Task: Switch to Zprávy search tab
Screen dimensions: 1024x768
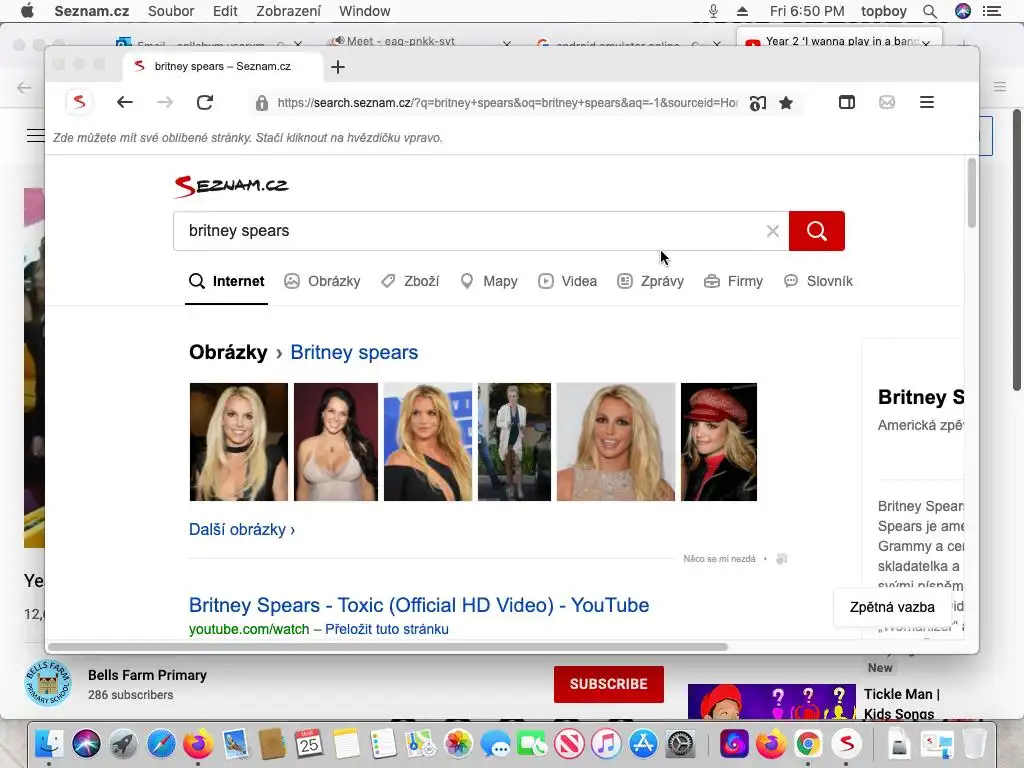Action: 650,281
